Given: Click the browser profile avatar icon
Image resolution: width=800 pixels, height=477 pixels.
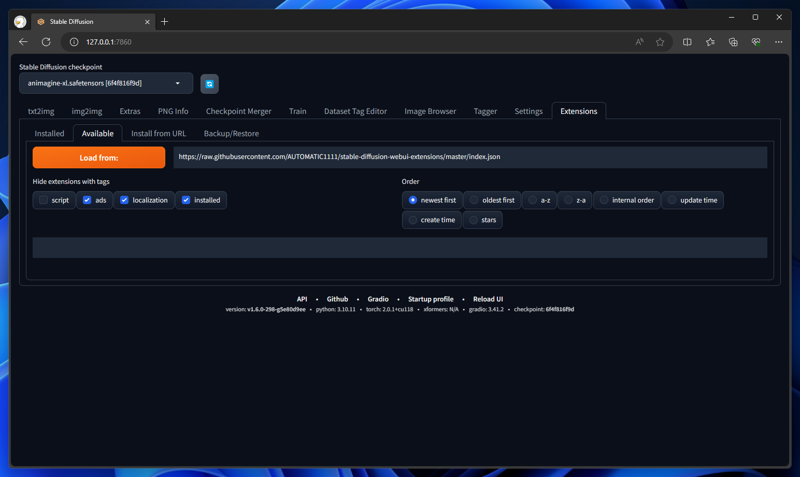Looking at the screenshot, I should click(x=20, y=21).
